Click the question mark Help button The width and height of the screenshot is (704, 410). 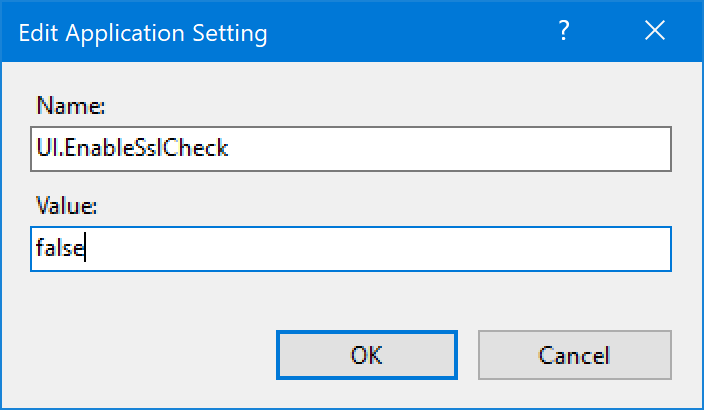pyautogui.click(x=565, y=32)
